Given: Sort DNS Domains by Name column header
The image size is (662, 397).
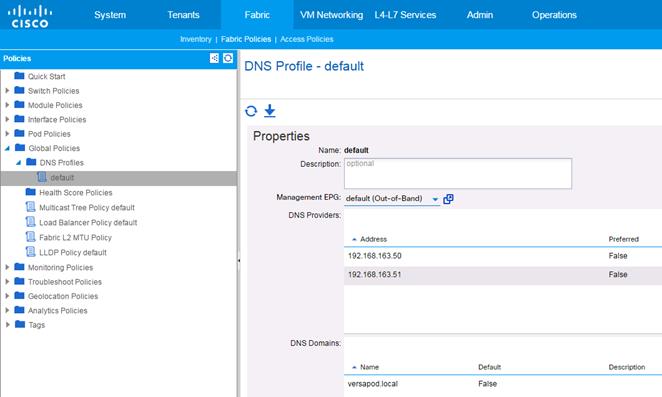Looking at the screenshot, I should [369, 367].
